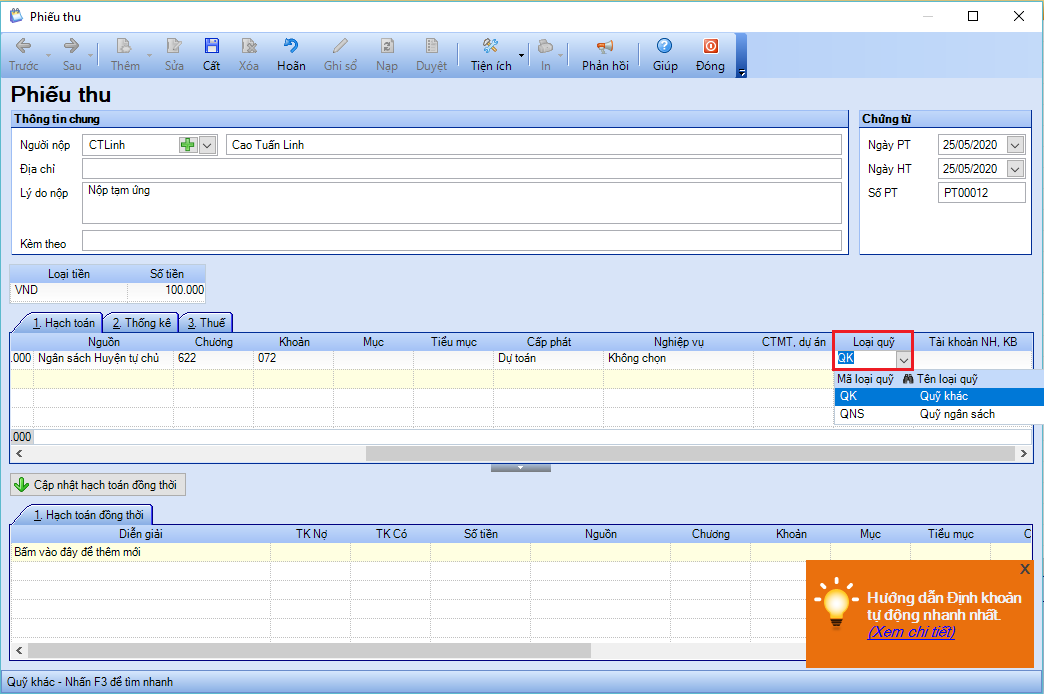Image resolution: width=1044 pixels, height=694 pixels.
Task: Click green plus icon next to CTLinh
Action: click(x=188, y=145)
